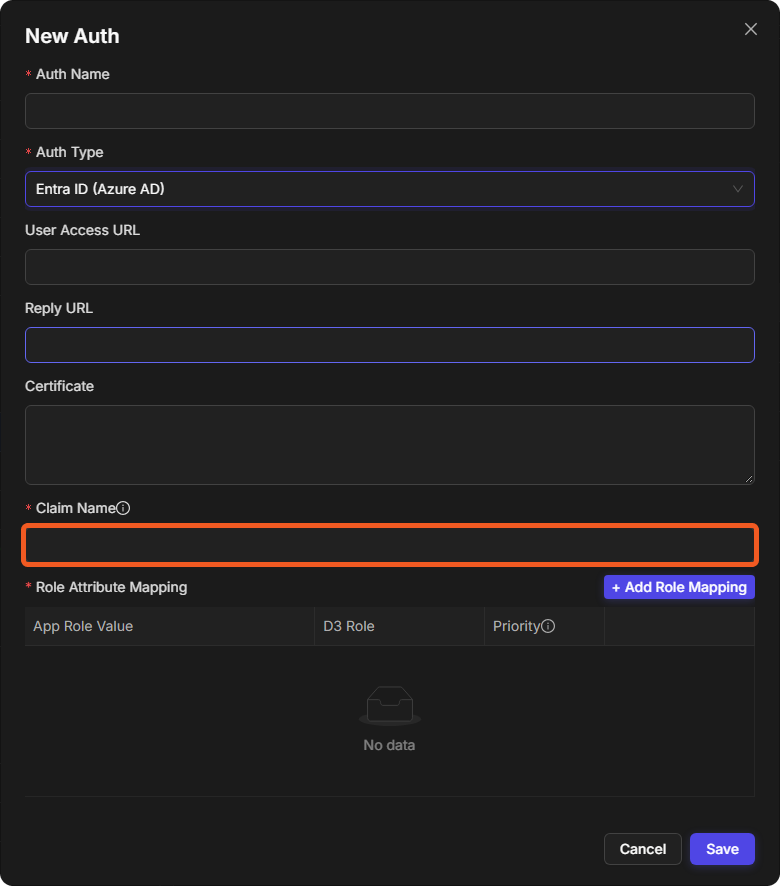780x886 pixels.
Task: Click the Certificate label
Action: [x=59, y=386]
